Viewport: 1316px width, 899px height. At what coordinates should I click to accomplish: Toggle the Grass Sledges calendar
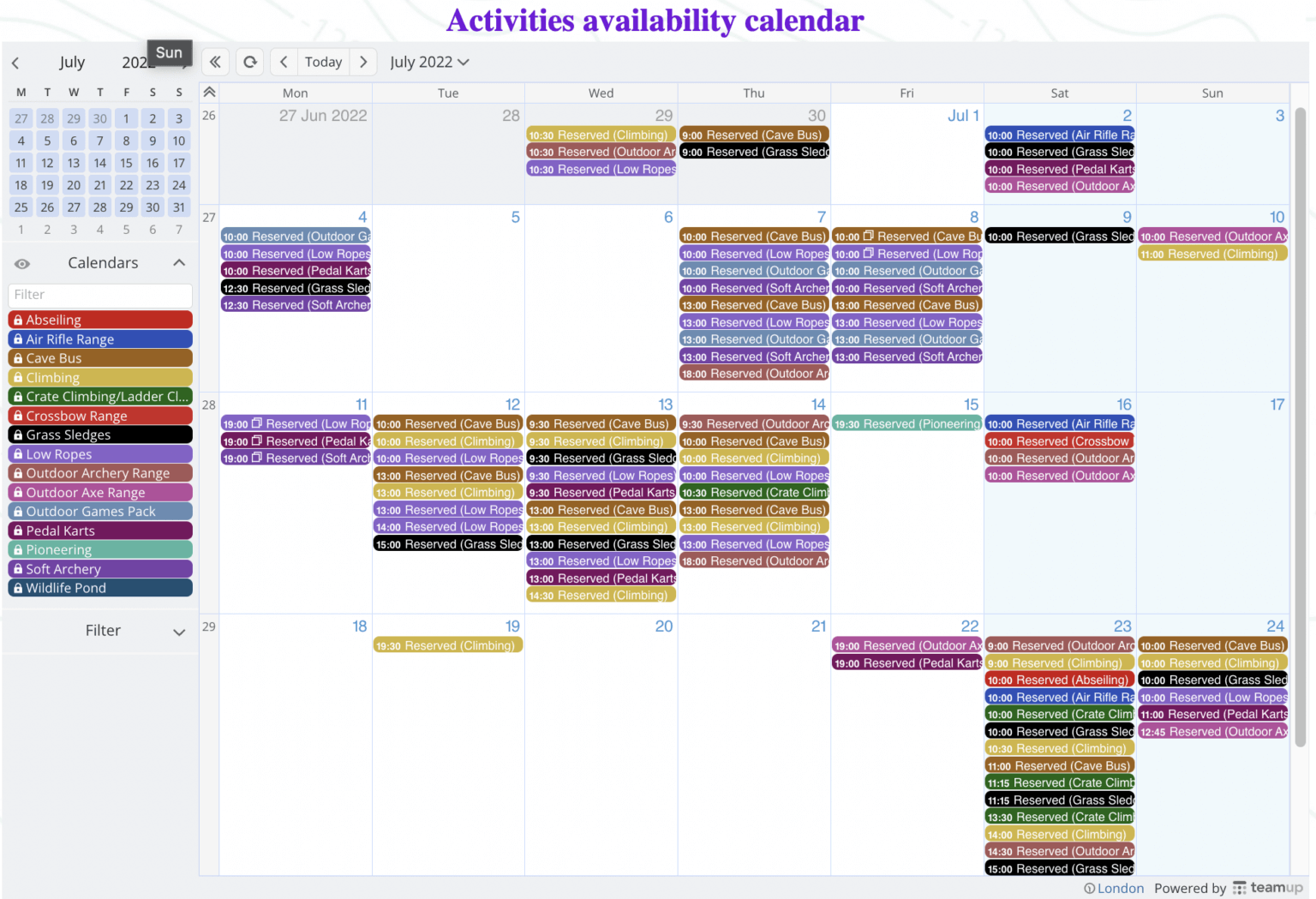(100, 435)
